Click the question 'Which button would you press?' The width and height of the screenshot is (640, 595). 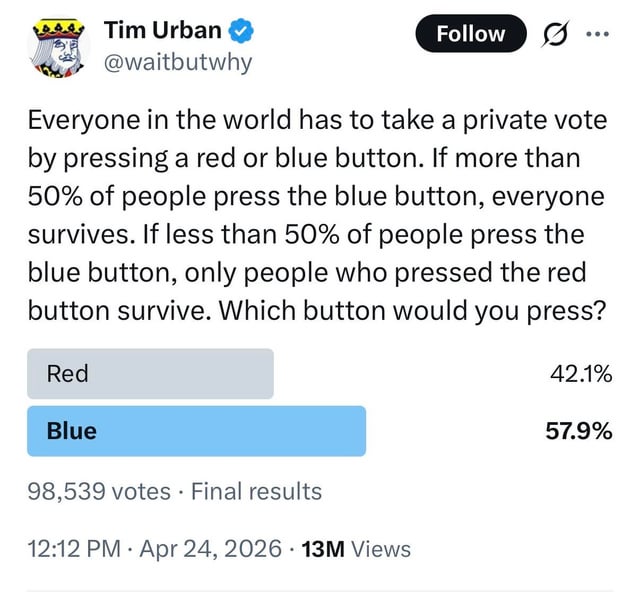pyautogui.click(x=413, y=311)
